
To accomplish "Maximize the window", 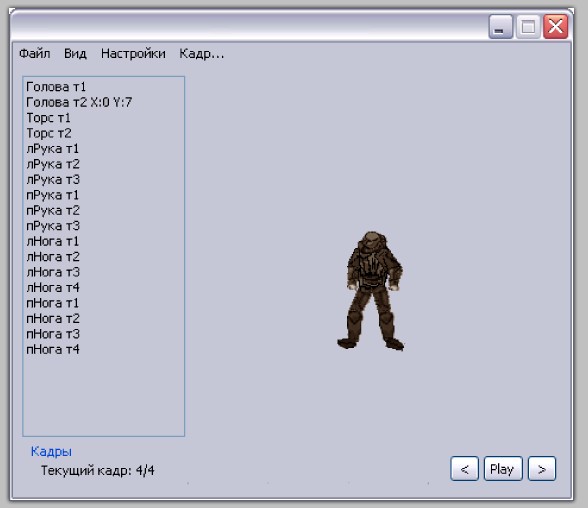I will coord(528,27).
